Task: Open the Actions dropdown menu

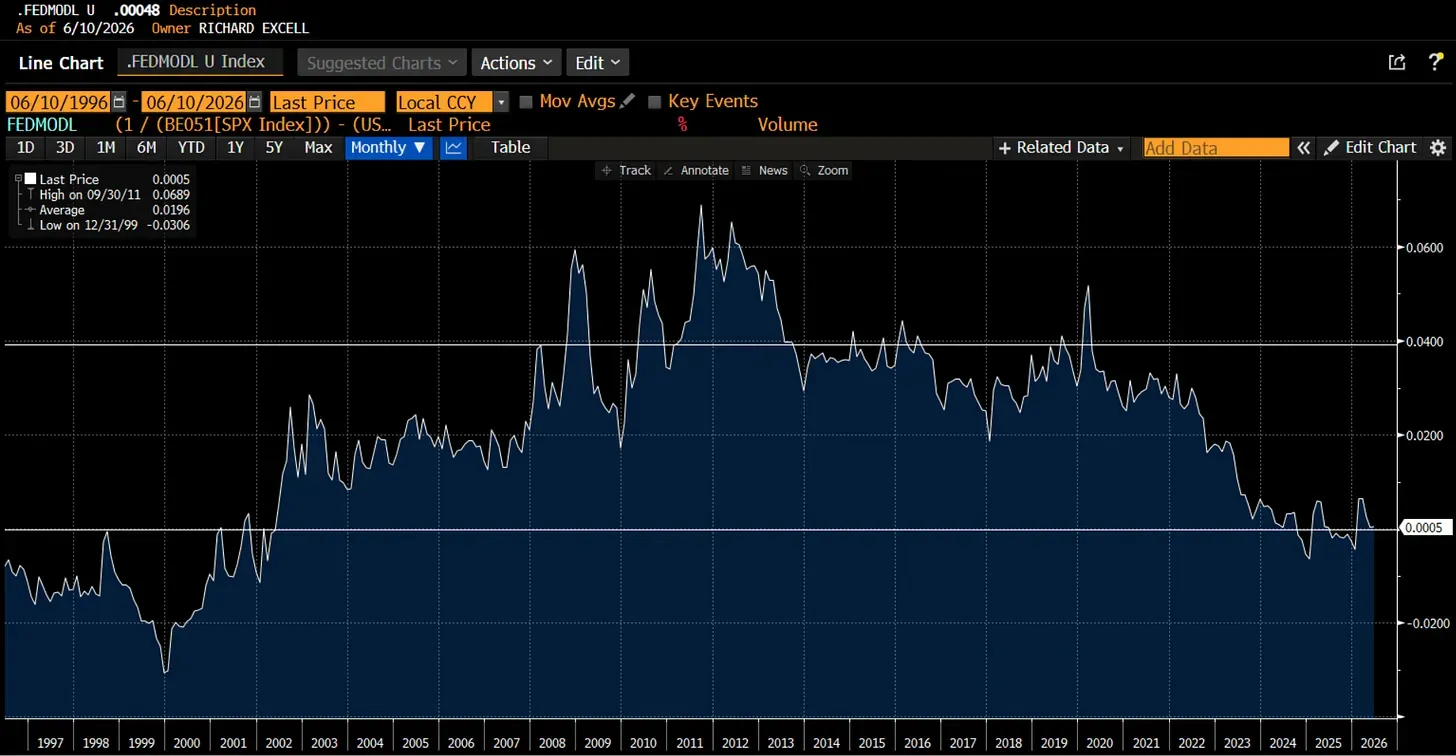Action: click(516, 63)
